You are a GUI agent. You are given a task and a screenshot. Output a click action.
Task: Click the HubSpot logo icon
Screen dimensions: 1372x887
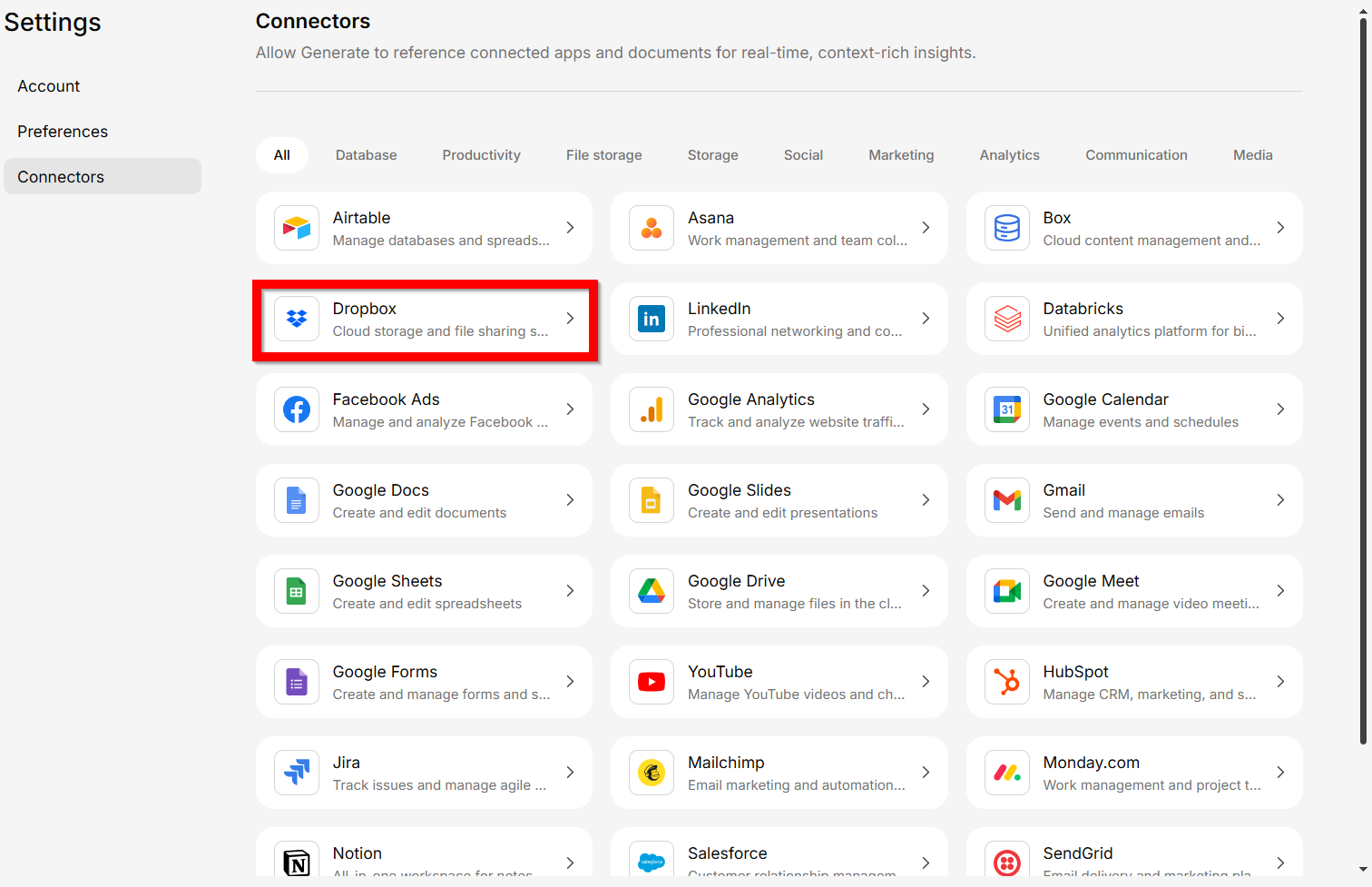[1007, 682]
